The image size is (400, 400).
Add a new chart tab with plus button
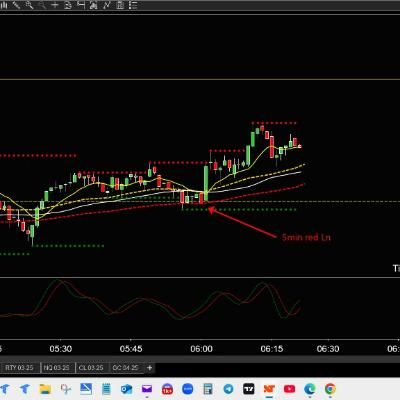pos(150,368)
